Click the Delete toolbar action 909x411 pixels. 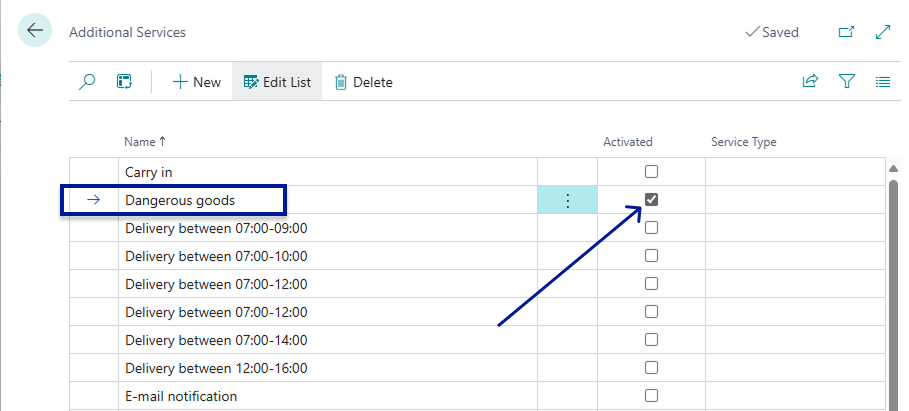[x=363, y=82]
